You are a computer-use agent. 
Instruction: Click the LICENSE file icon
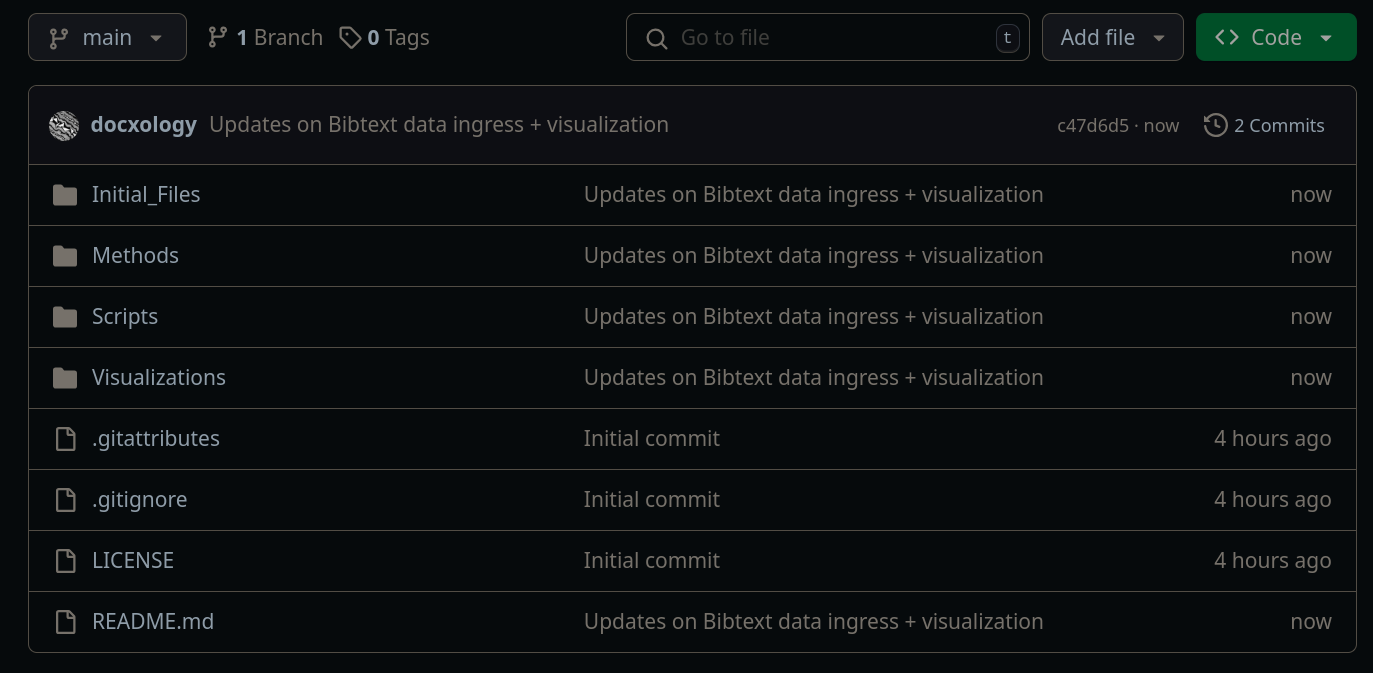(x=65, y=561)
